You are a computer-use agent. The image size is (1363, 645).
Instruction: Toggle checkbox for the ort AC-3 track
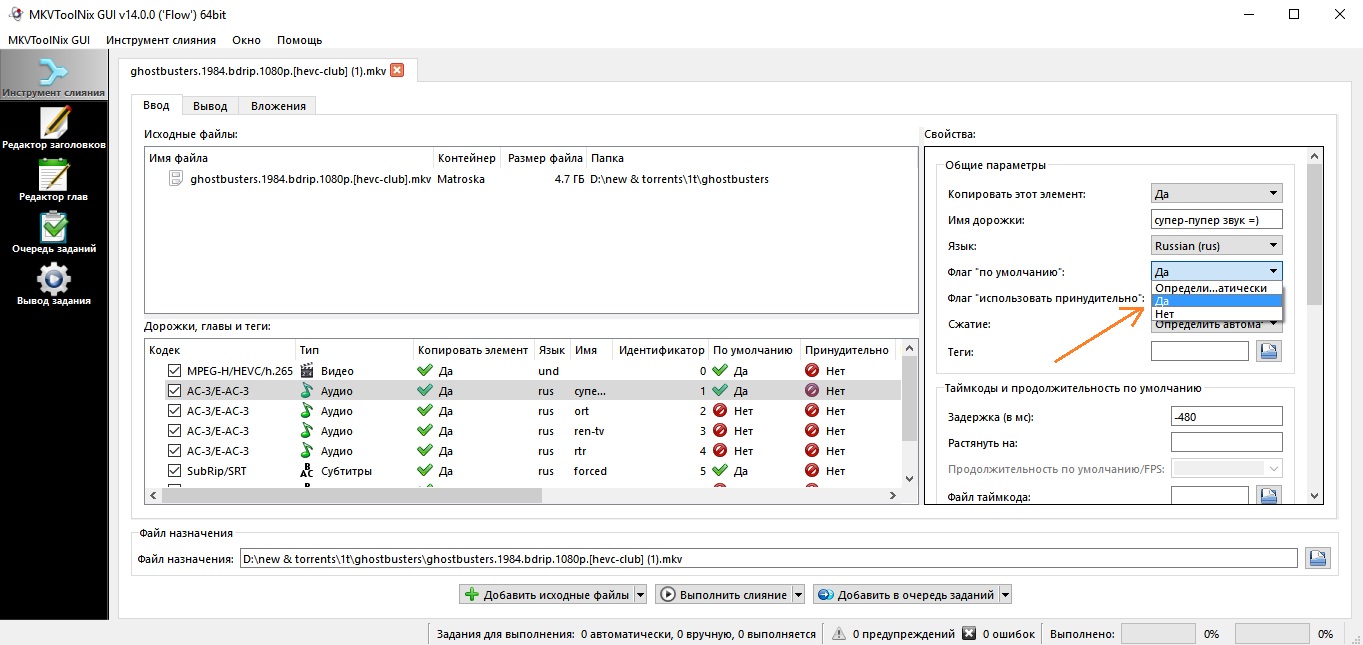coord(175,411)
